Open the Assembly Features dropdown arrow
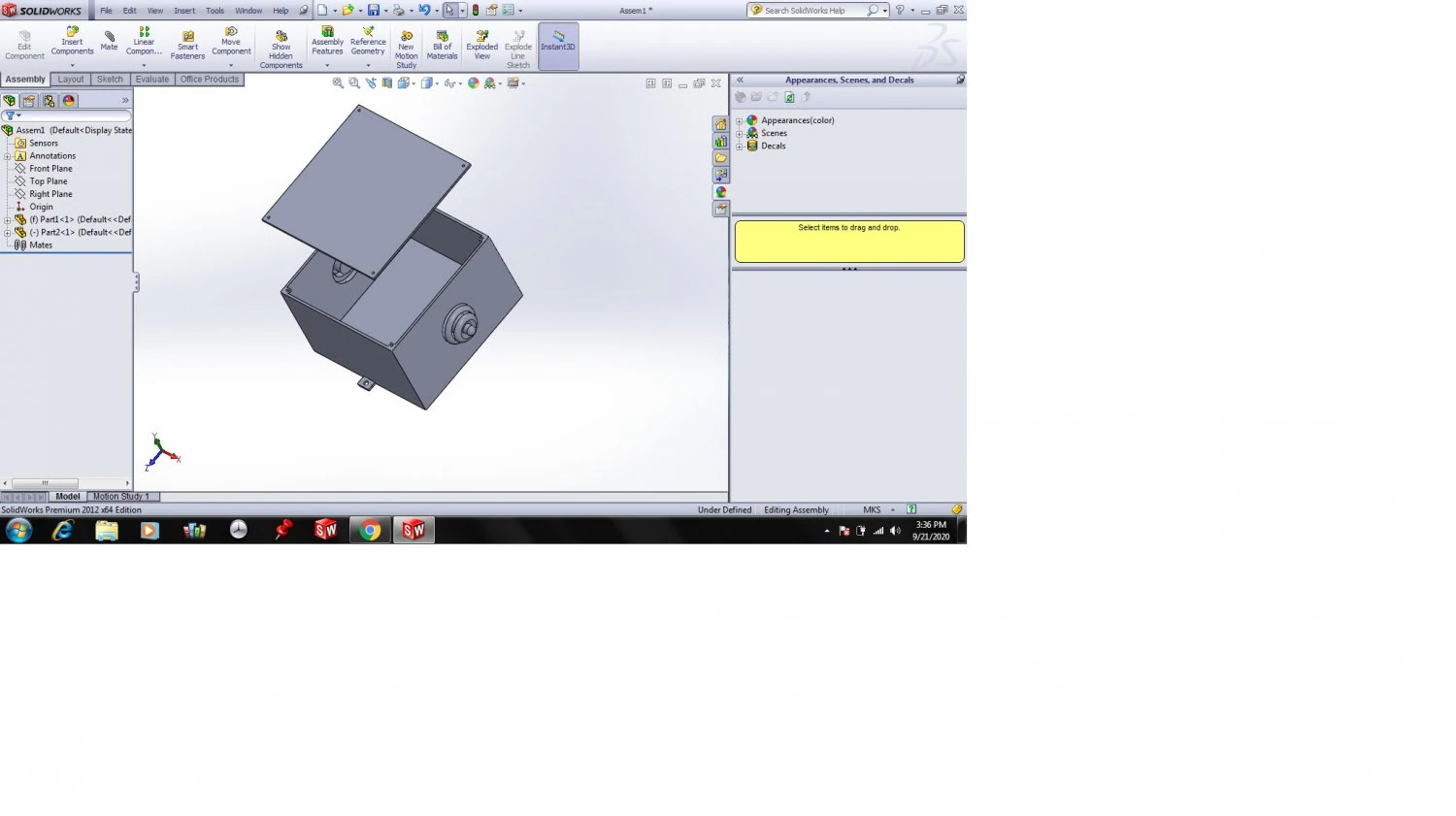 coord(327,65)
